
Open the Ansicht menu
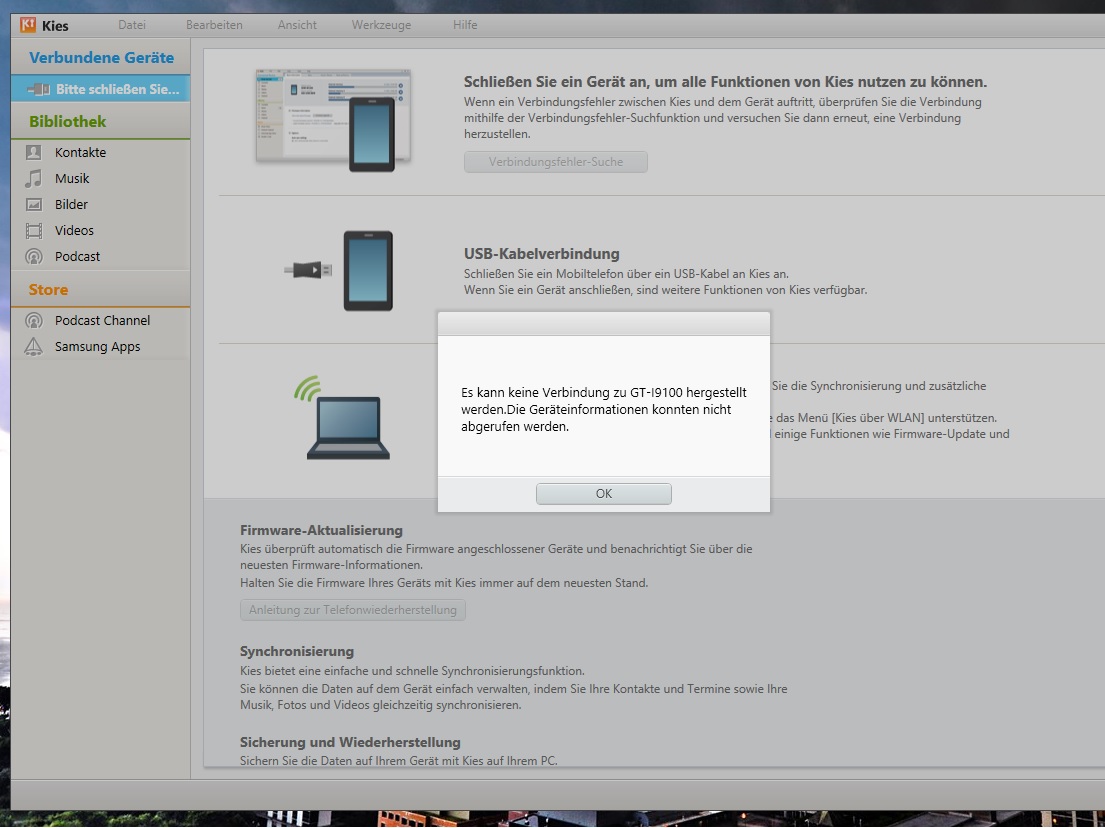pos(297,25)
